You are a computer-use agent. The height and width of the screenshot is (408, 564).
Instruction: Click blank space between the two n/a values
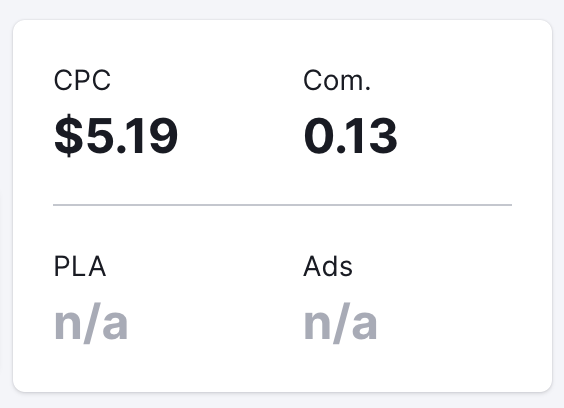pyautogui.click(x=216, y=323)
